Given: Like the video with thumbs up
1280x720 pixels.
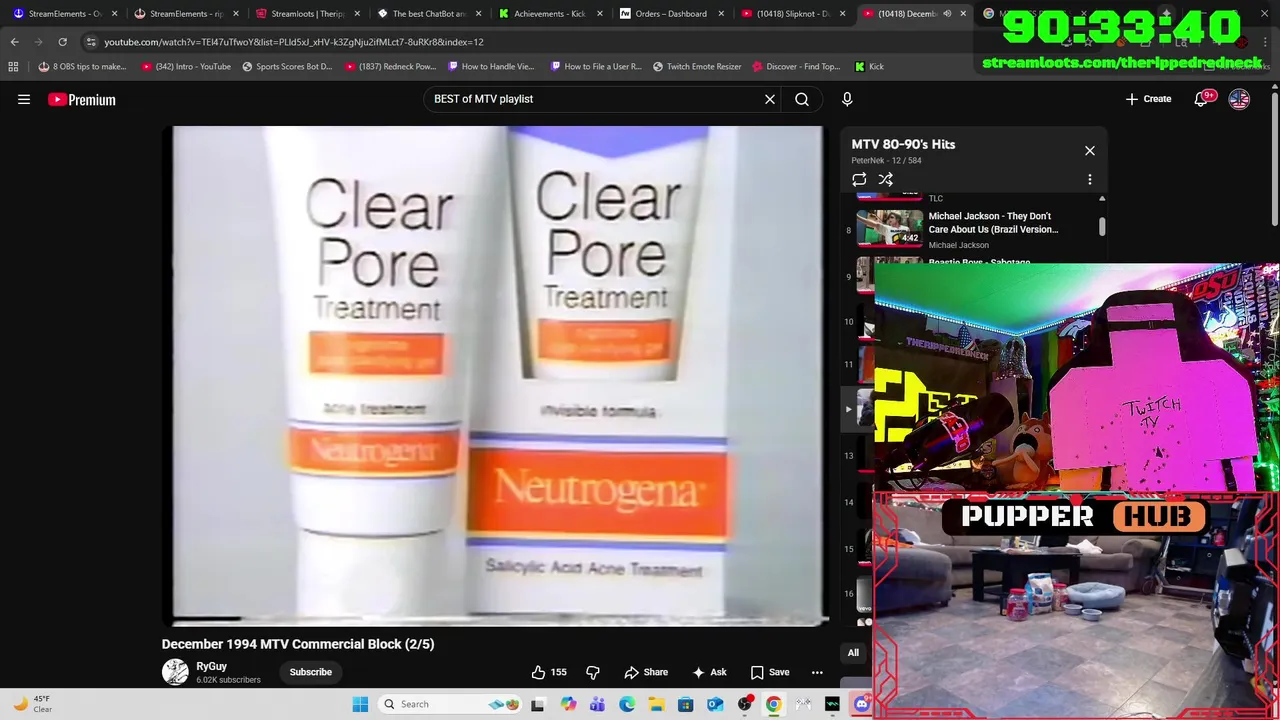Looking at the screenshot, I should point(549,672).
